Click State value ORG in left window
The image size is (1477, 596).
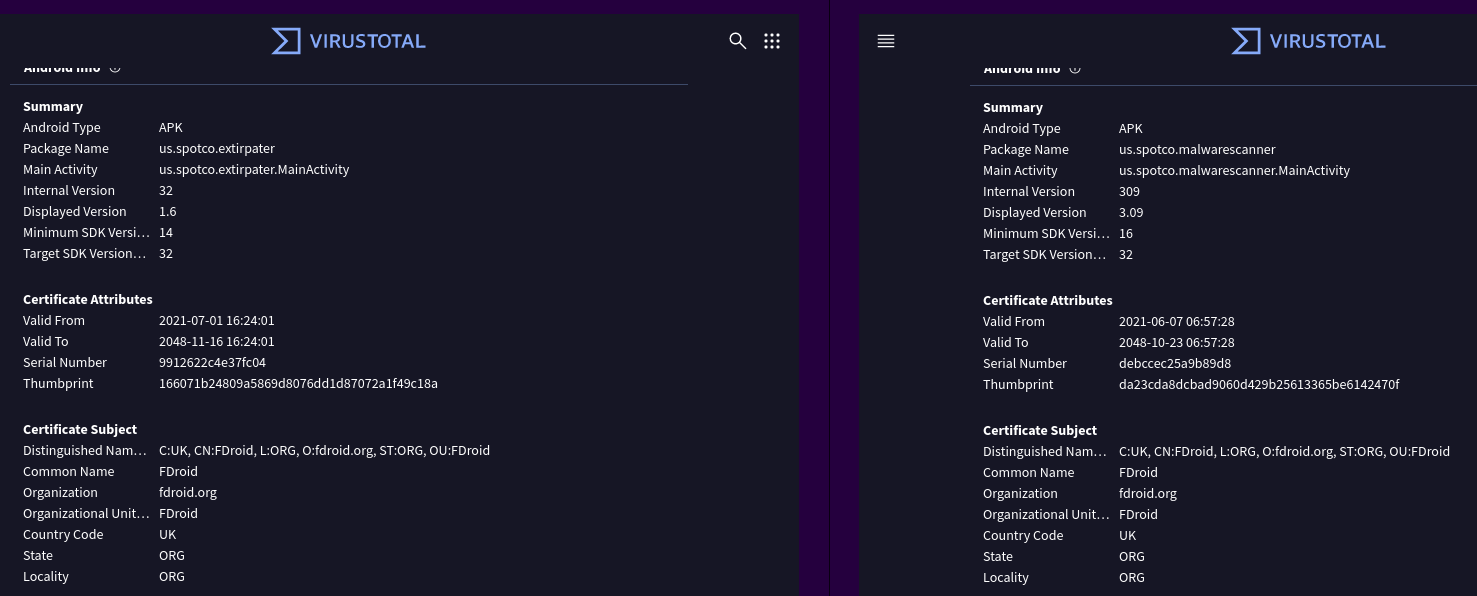point(172,556)
